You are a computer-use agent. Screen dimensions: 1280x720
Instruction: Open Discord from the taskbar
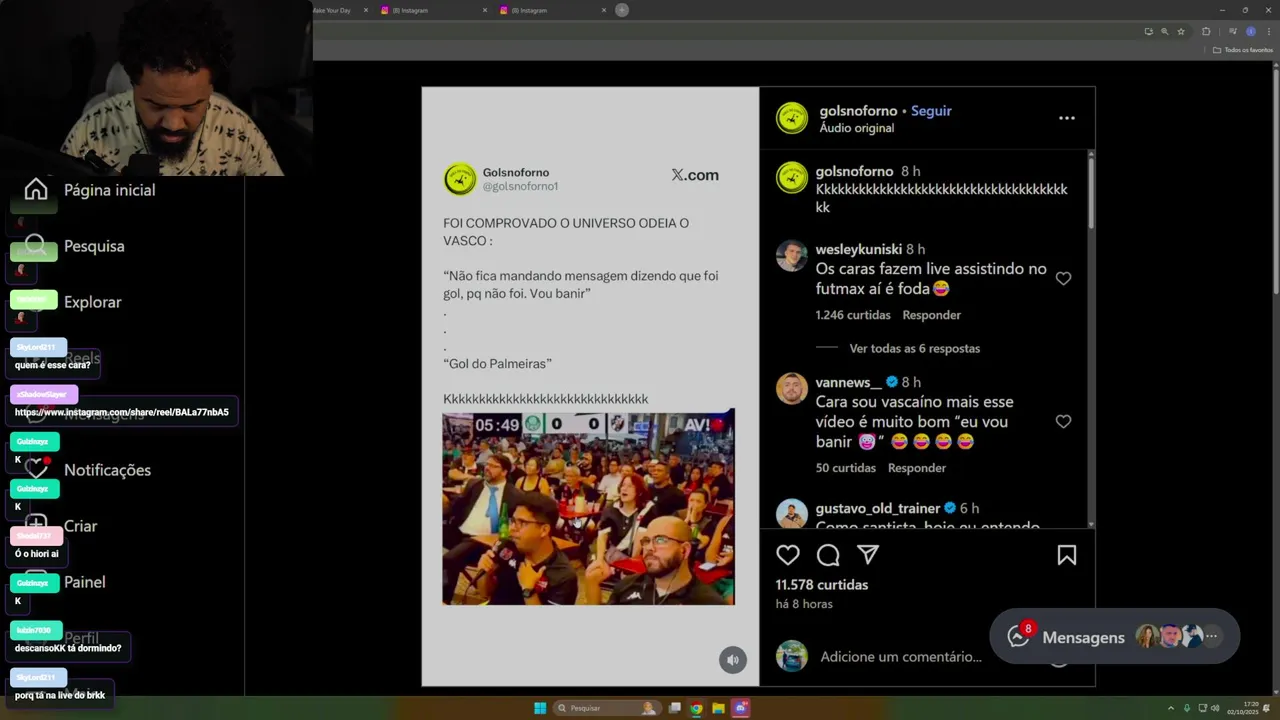741,708
